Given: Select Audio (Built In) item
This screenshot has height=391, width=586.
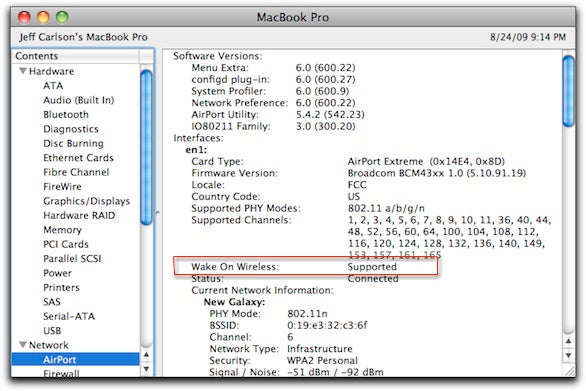Looking at the screenshot, I should (78, 100).
